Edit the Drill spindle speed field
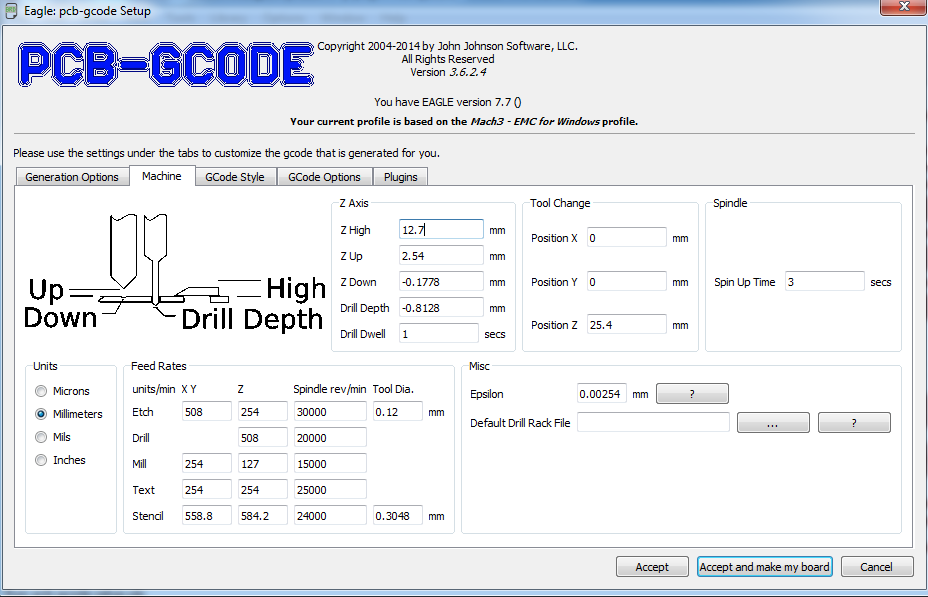The width and height of the screenshot is (928, 597). pos(330,438)
